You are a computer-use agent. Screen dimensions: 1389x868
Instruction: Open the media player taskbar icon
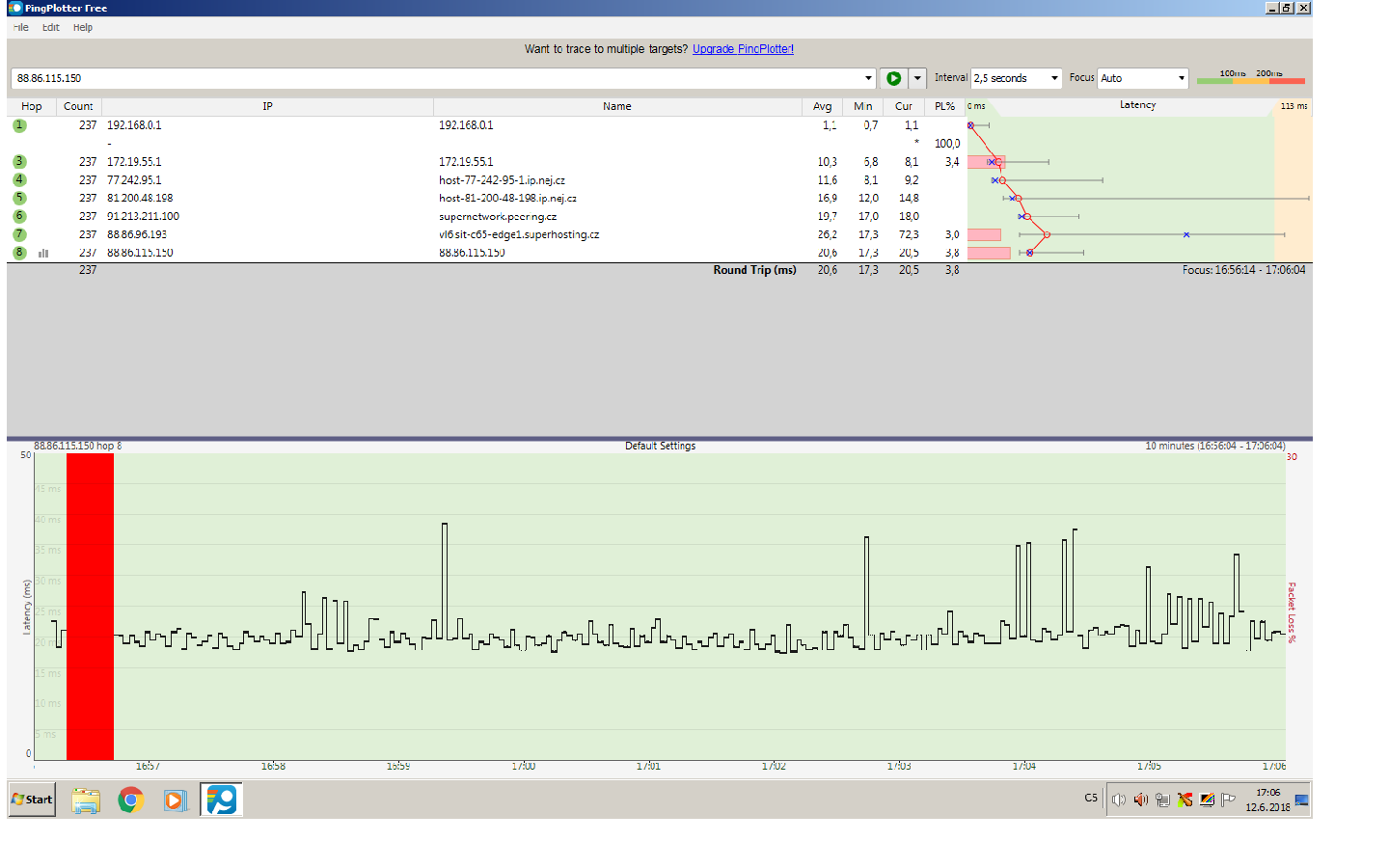(175, 800)
